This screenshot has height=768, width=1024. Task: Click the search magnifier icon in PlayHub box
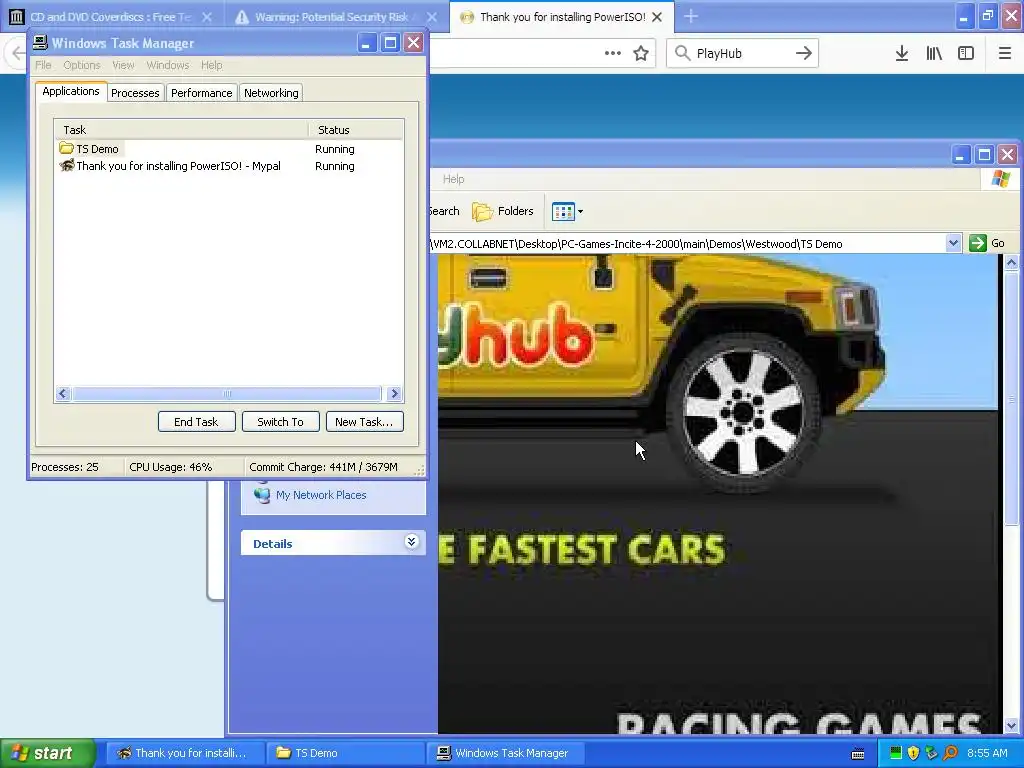[x=682, y=54]
